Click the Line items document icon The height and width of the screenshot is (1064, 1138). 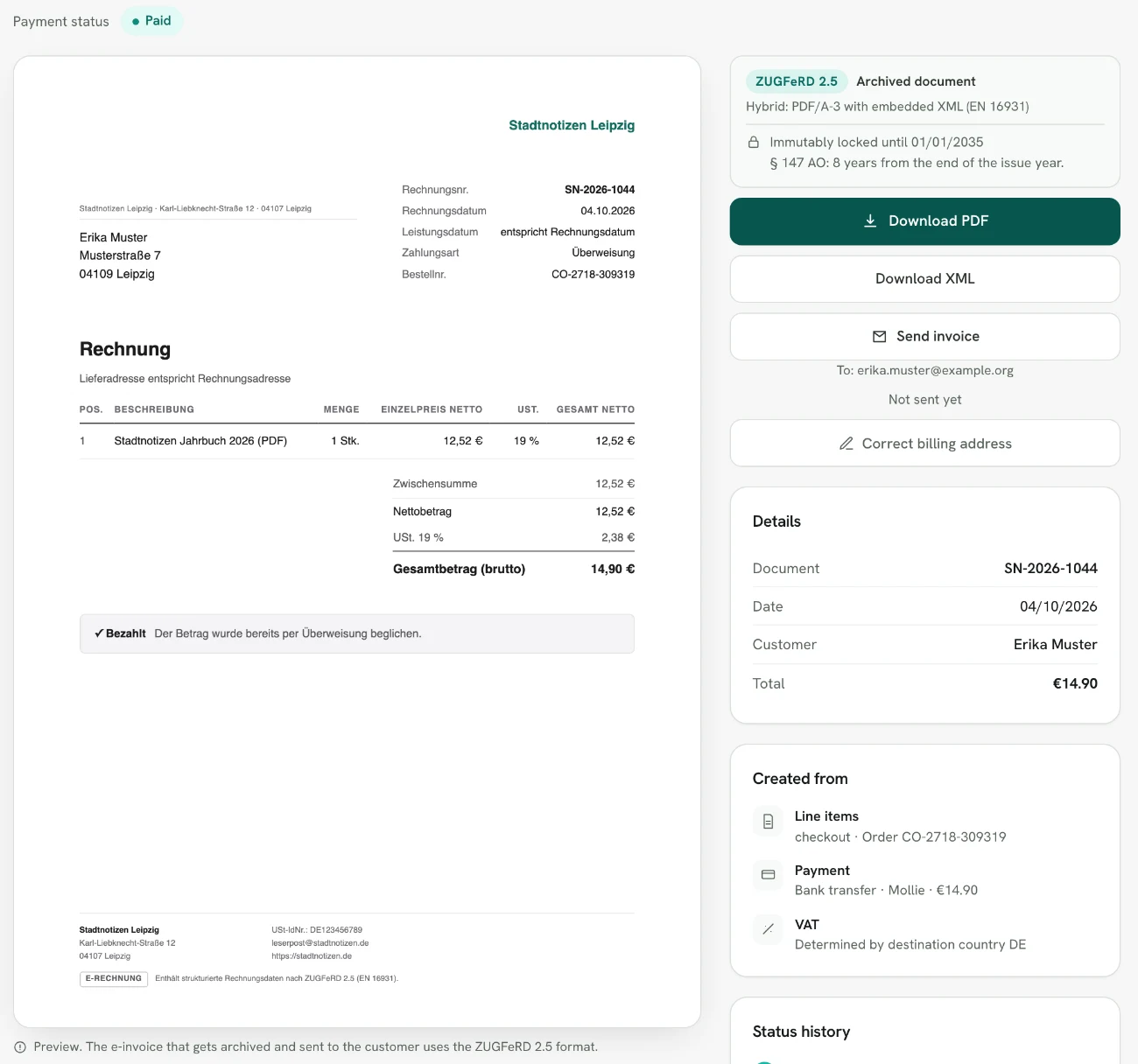point(768,822)
